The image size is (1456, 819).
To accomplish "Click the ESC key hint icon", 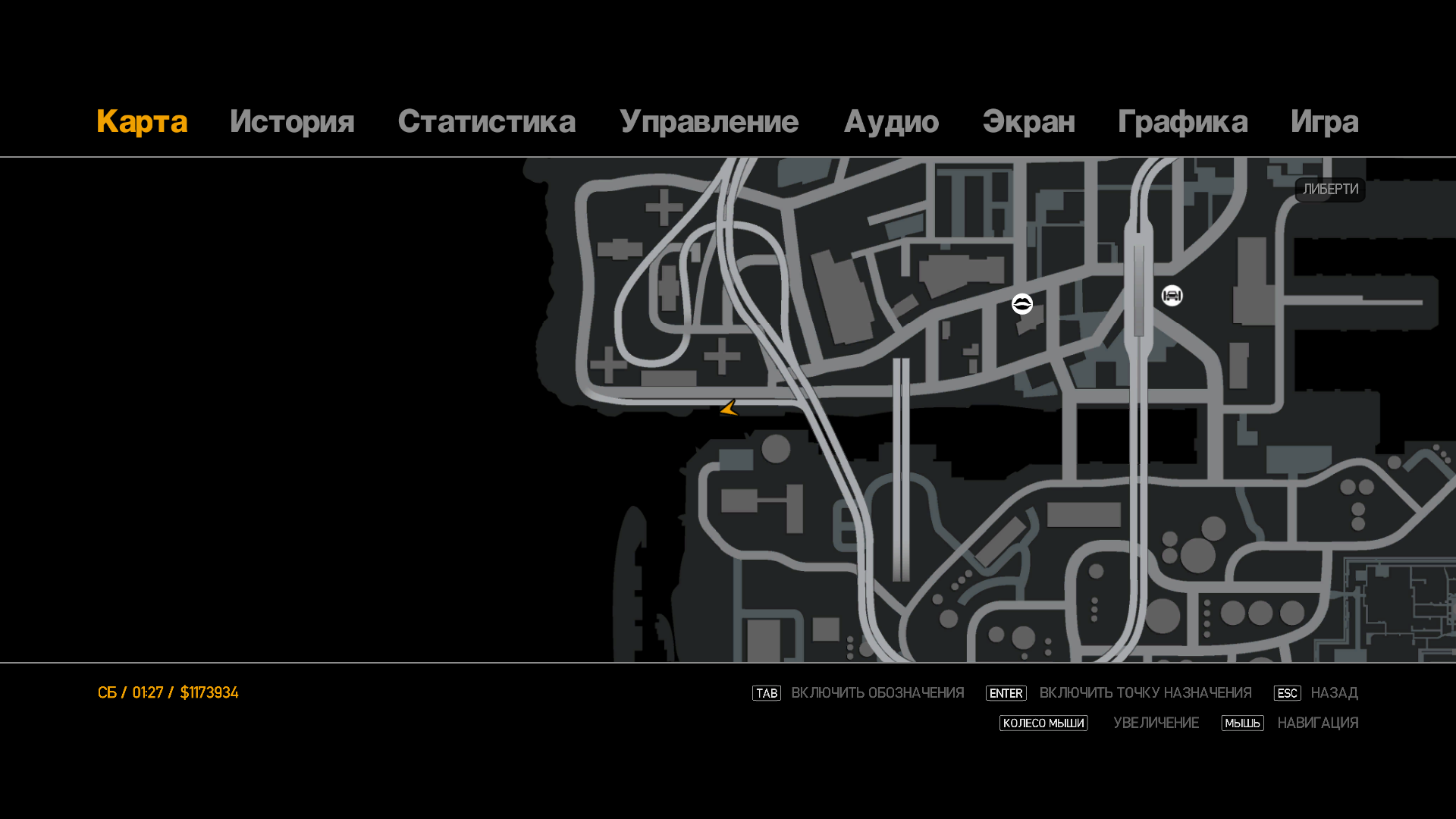I will pos(1287,693).
